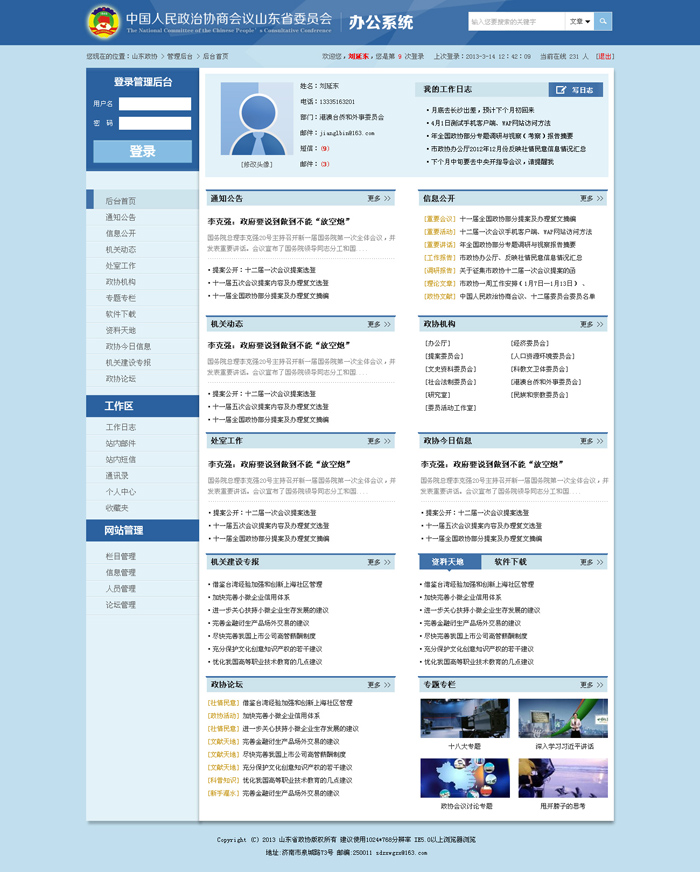Select the 资料天地 tab

click(448, 562)
